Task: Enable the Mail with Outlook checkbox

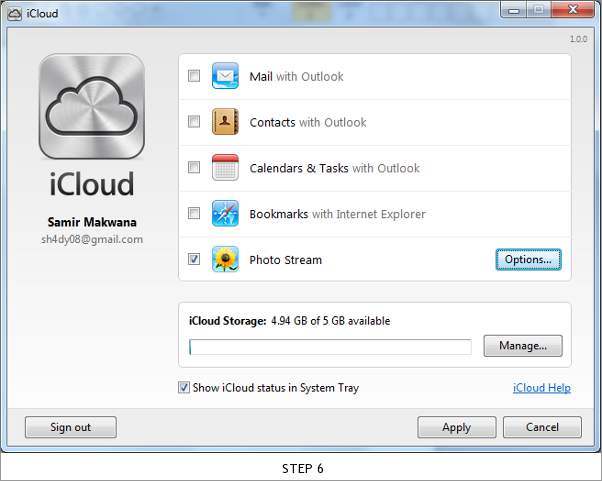Action: click(x=194, y=76)
